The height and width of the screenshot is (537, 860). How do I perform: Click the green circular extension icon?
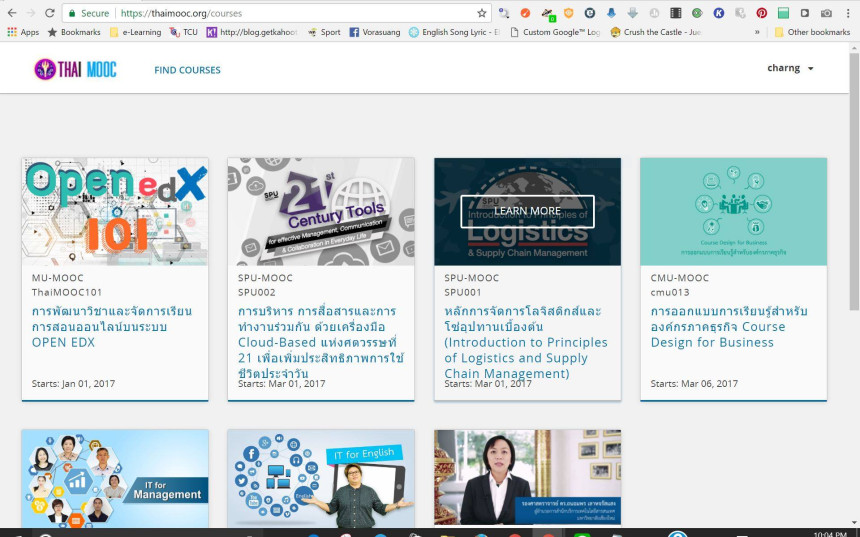click(x=697, y=13)
